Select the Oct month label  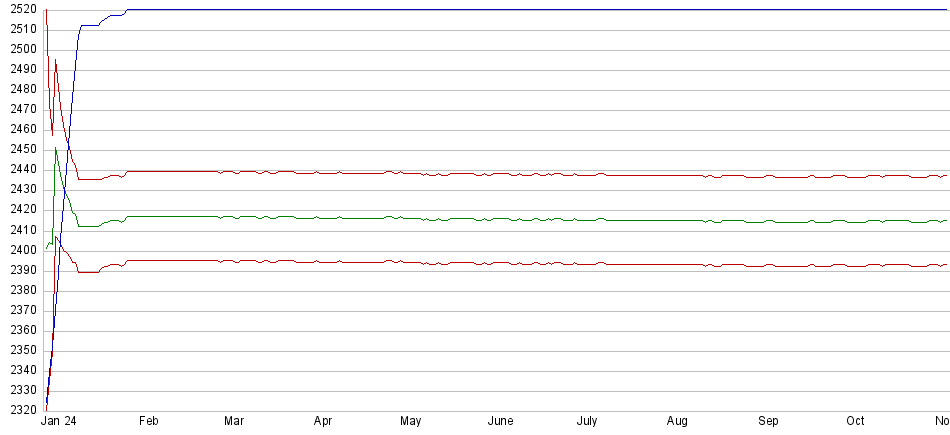pyautogui.click(x=856, y=422)
